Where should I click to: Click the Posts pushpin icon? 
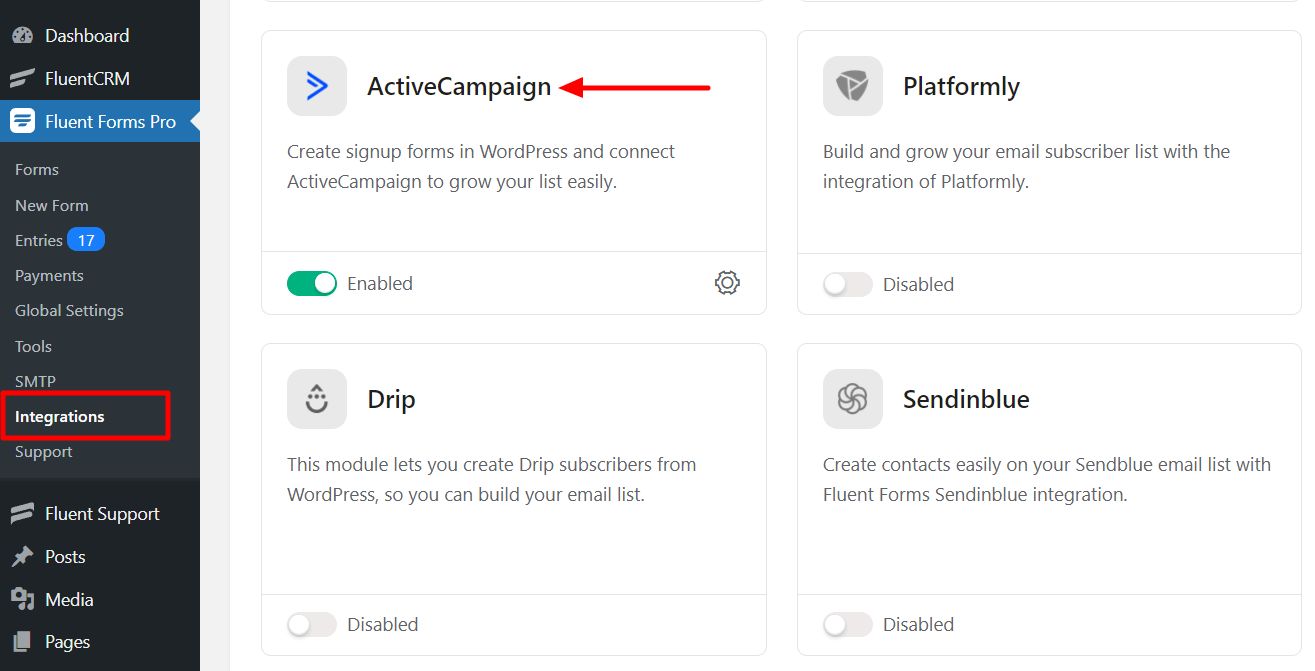click(22, 557)
